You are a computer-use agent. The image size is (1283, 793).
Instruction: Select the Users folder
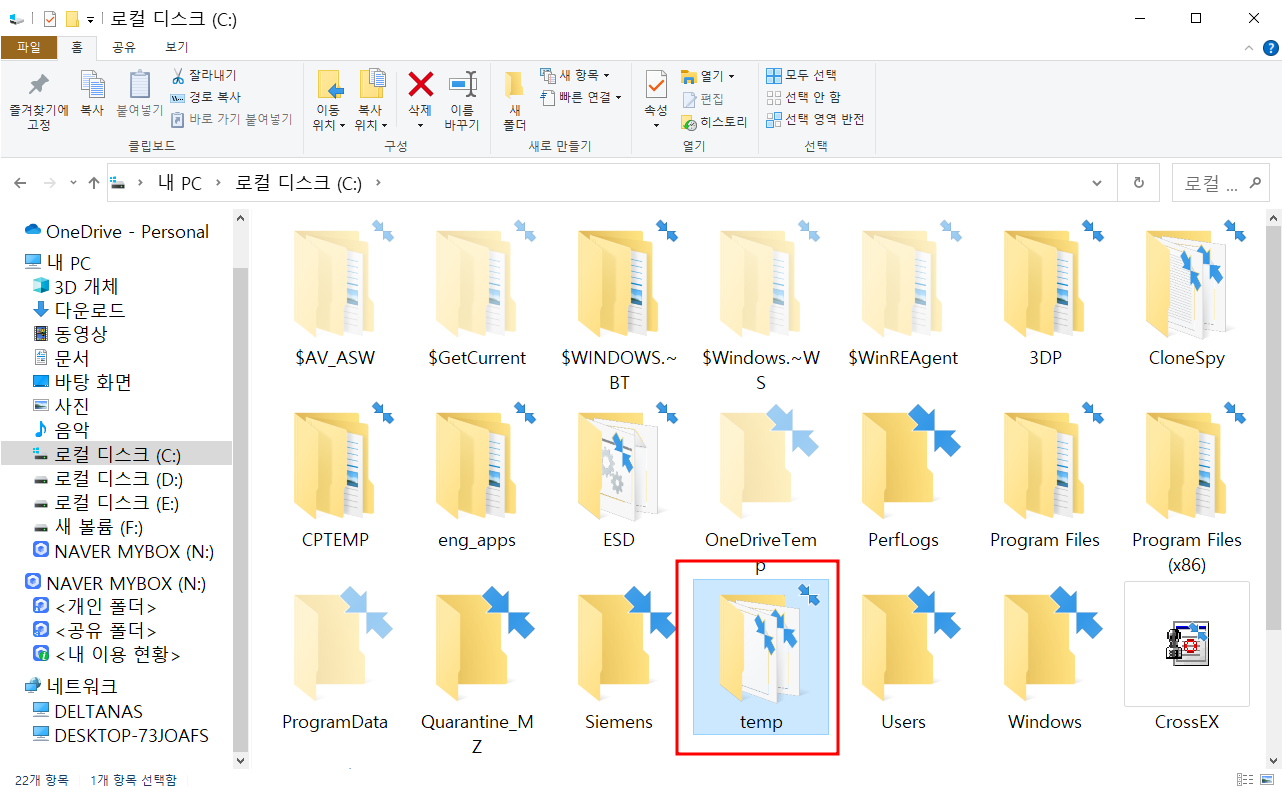coord(903,659)
